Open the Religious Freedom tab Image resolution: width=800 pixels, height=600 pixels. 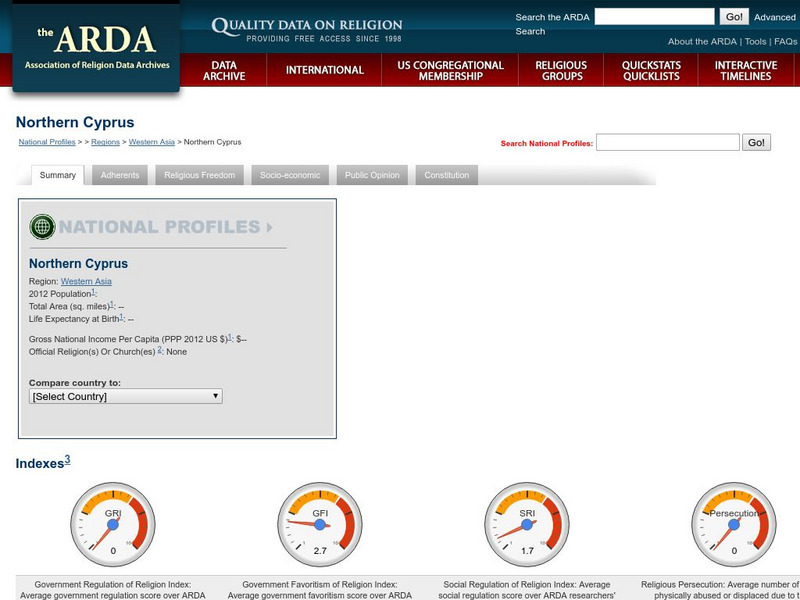[x=200, y=174]
